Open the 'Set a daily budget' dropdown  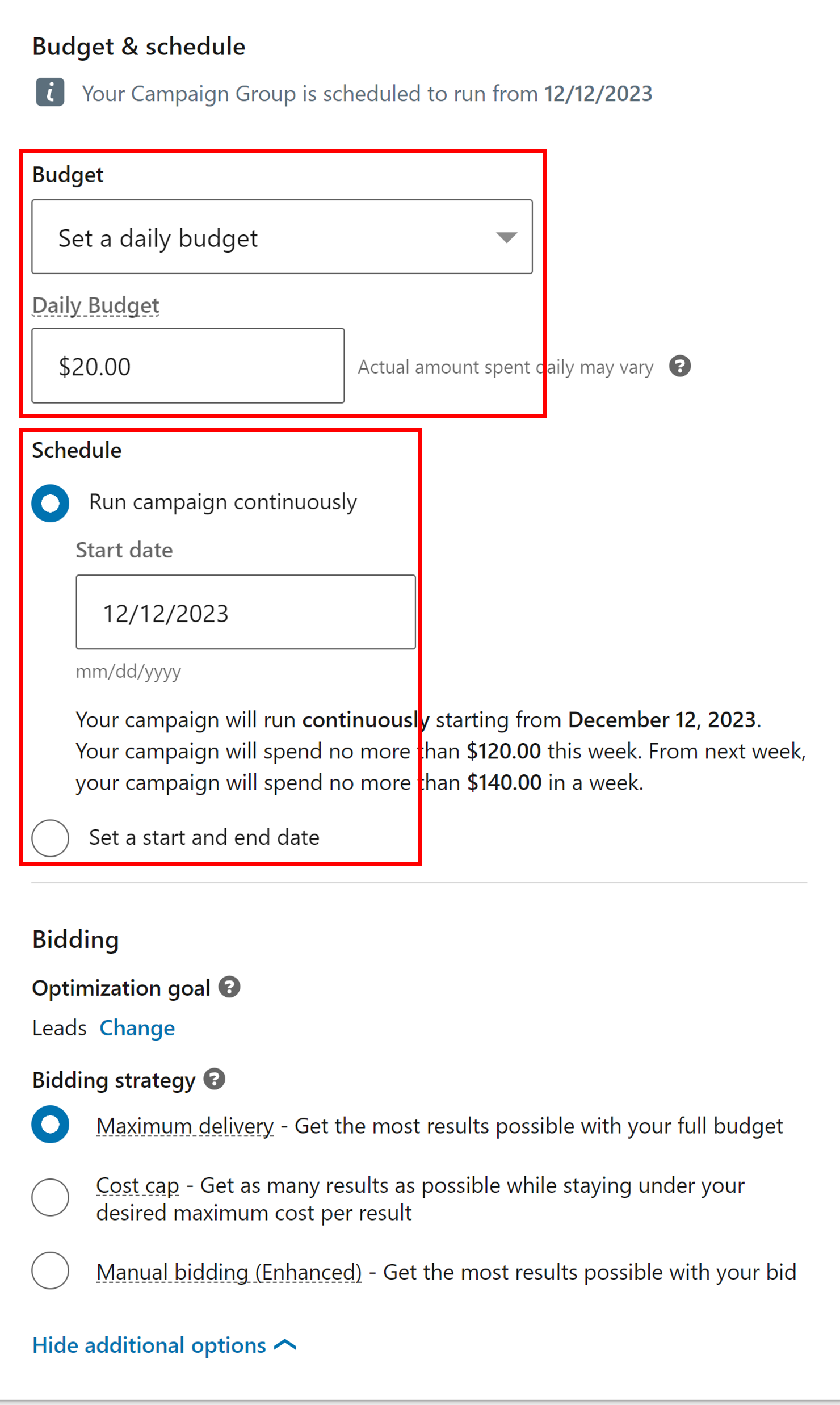pyautogui.click(x=282, y=237)
